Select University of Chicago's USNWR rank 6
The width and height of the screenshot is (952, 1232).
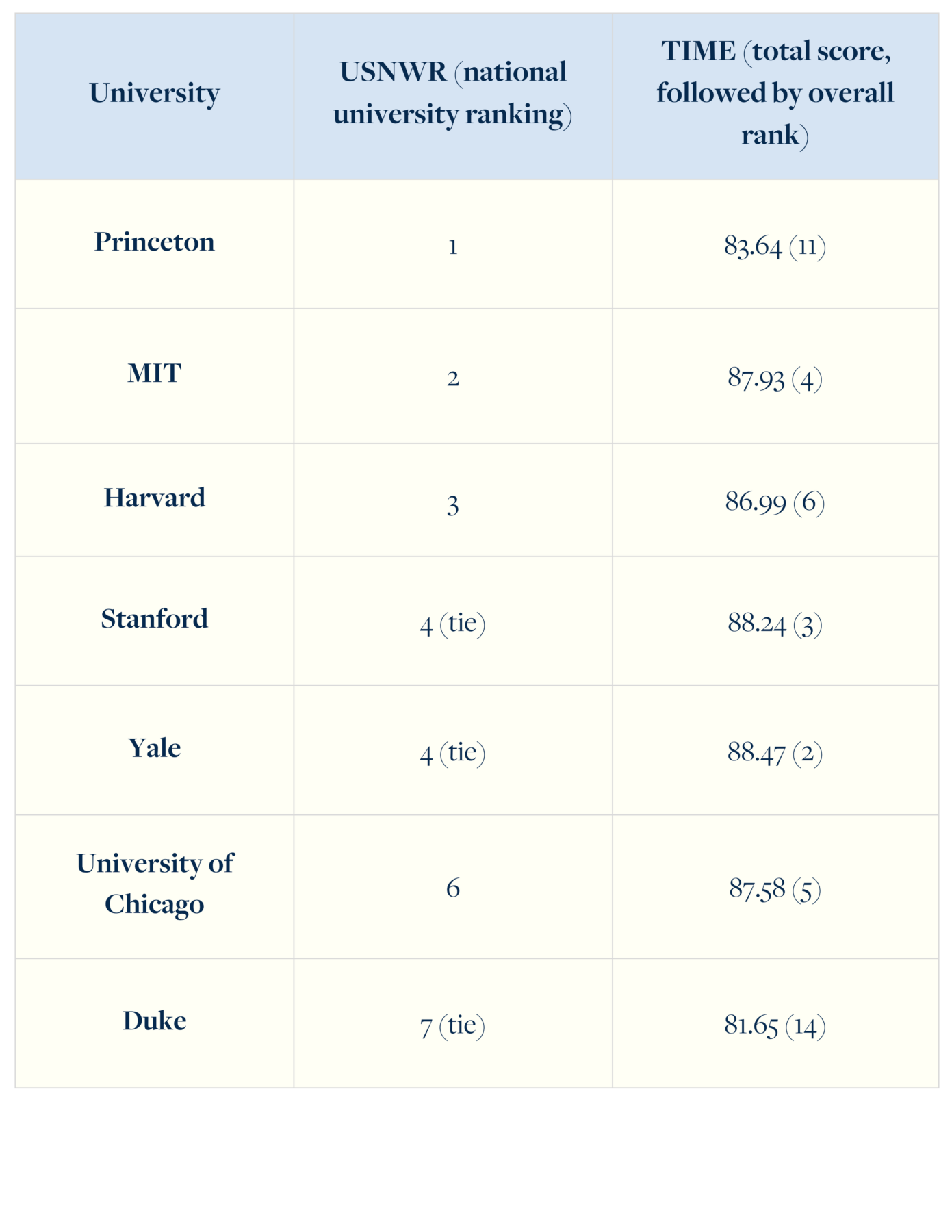coord(452,888)
